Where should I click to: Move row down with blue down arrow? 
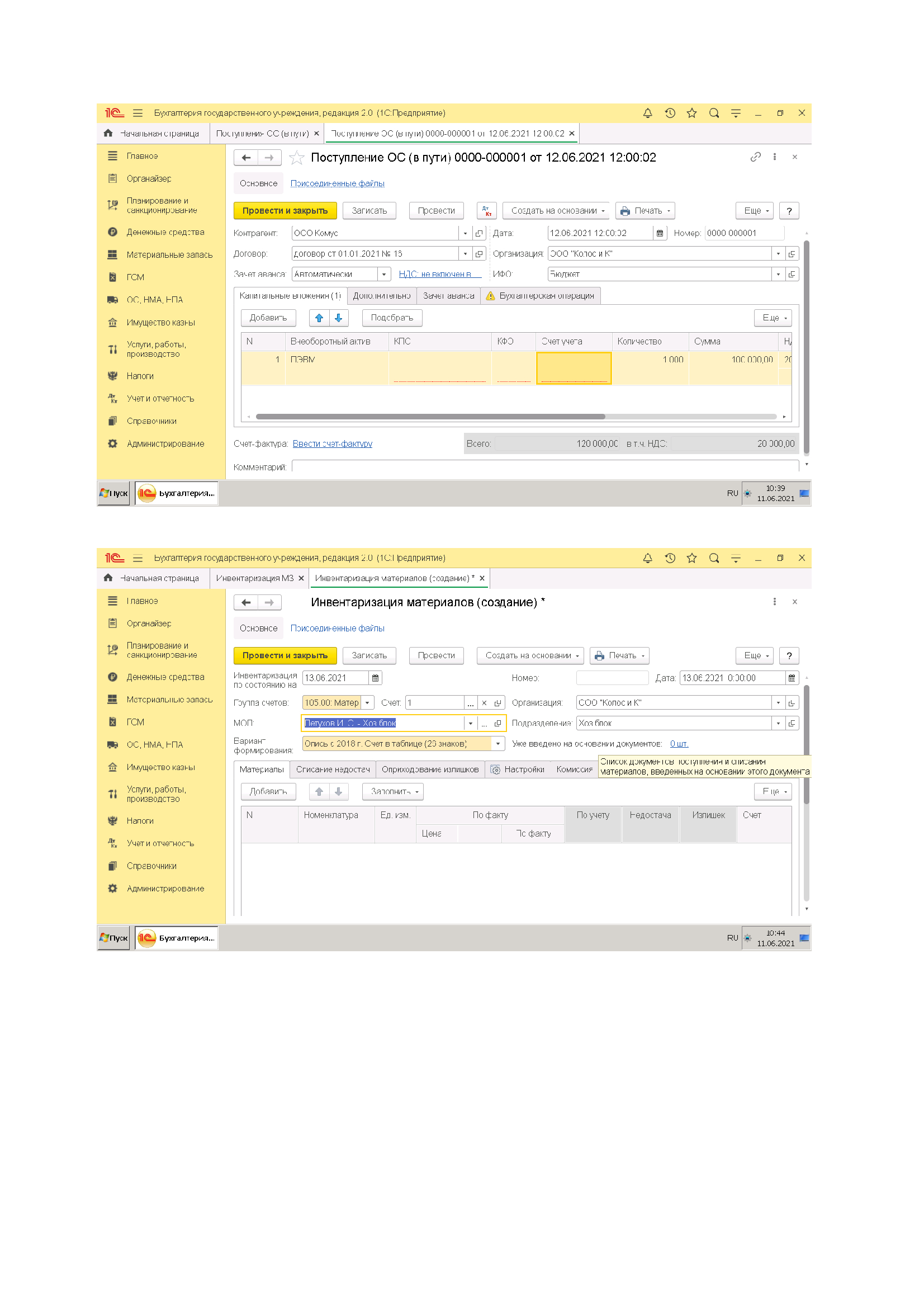click(338, 318)
